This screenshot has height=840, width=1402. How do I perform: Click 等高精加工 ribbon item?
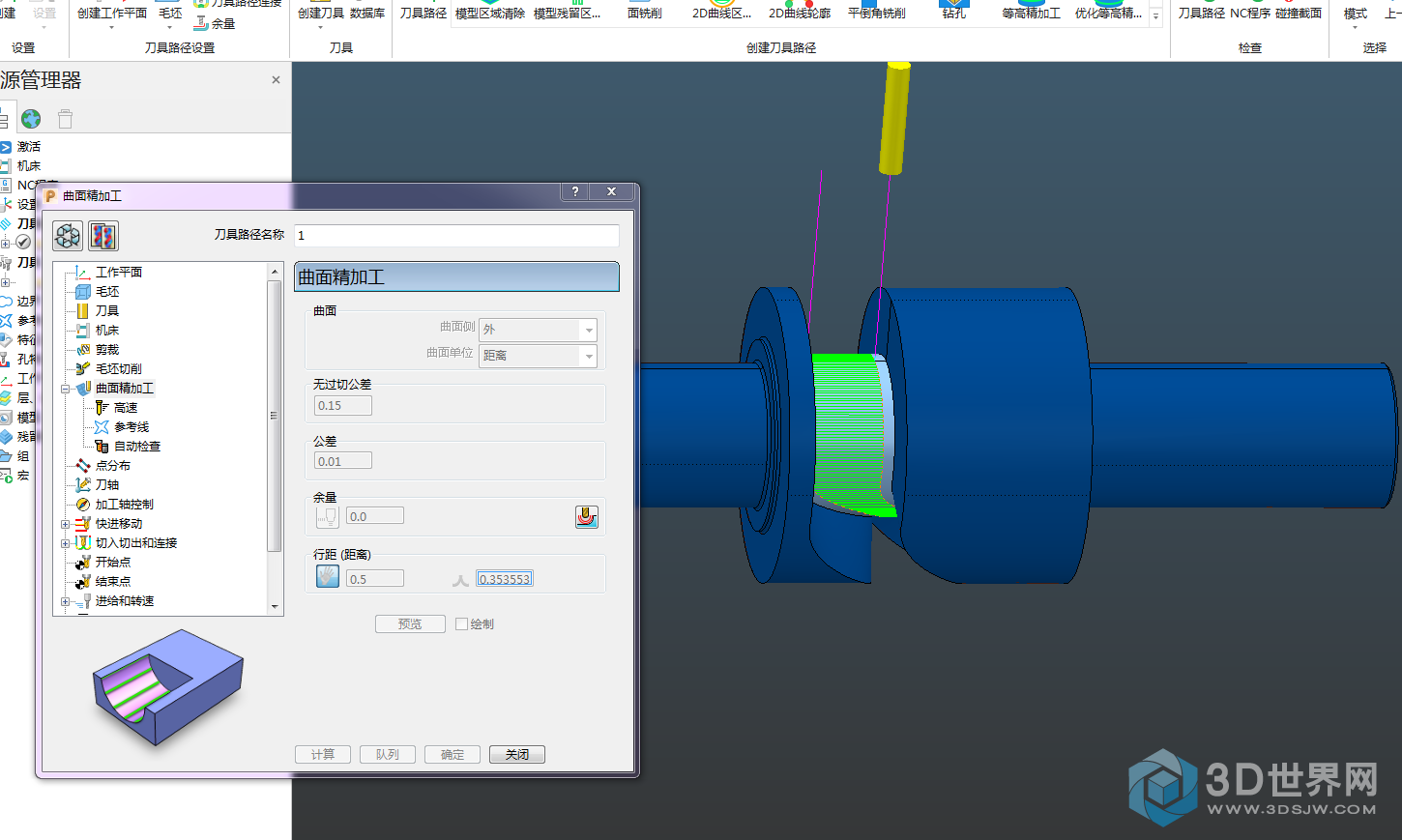(x=1032, y=13)
